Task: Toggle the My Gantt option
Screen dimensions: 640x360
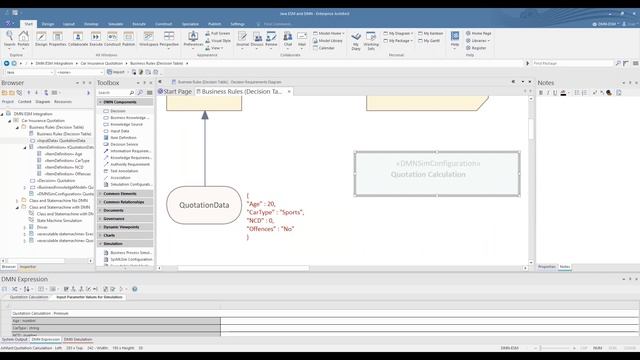Action: pyautogui.click(x=429, y=40)
